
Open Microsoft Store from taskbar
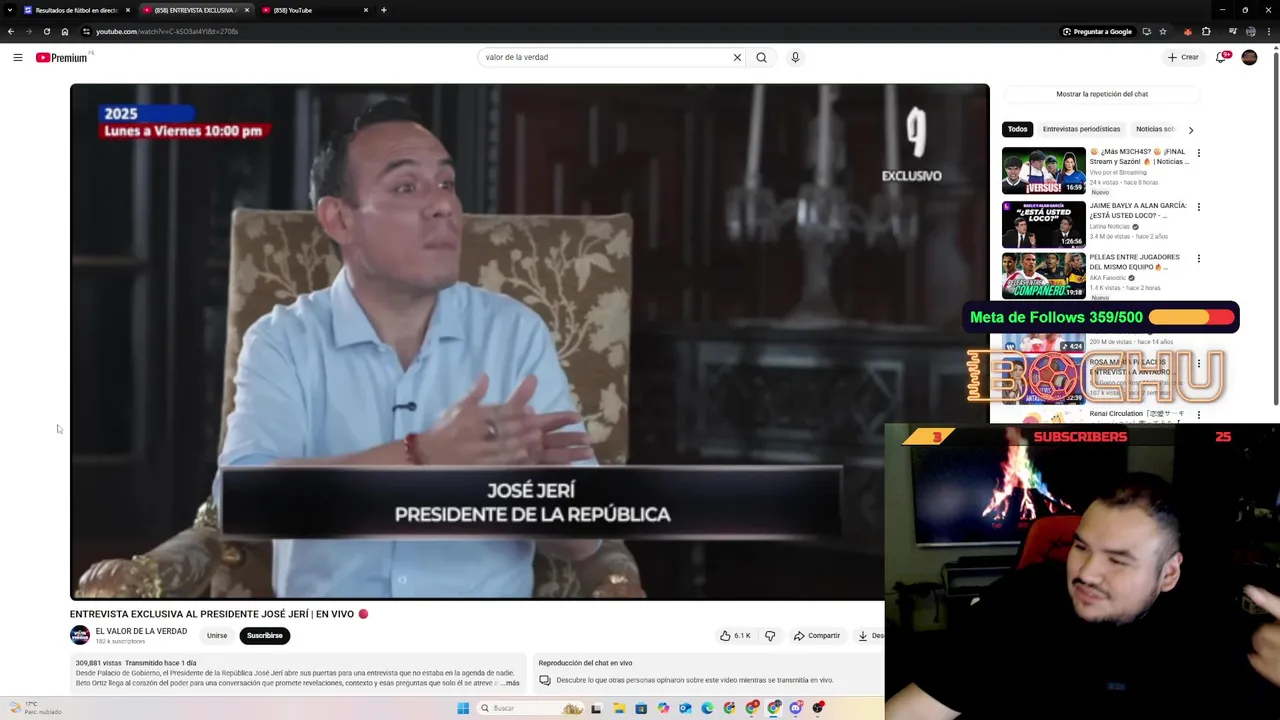(x=641, y=708)
